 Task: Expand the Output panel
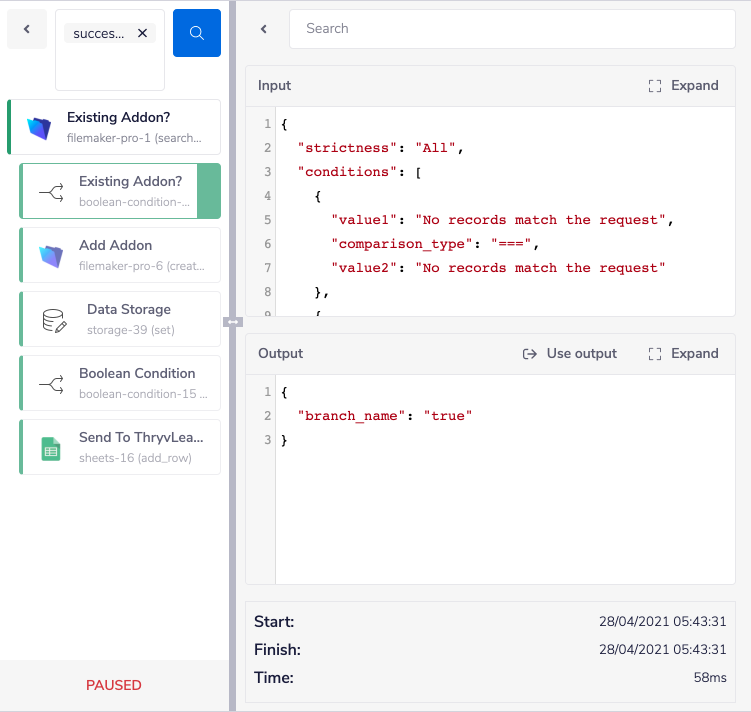[683, 354]
